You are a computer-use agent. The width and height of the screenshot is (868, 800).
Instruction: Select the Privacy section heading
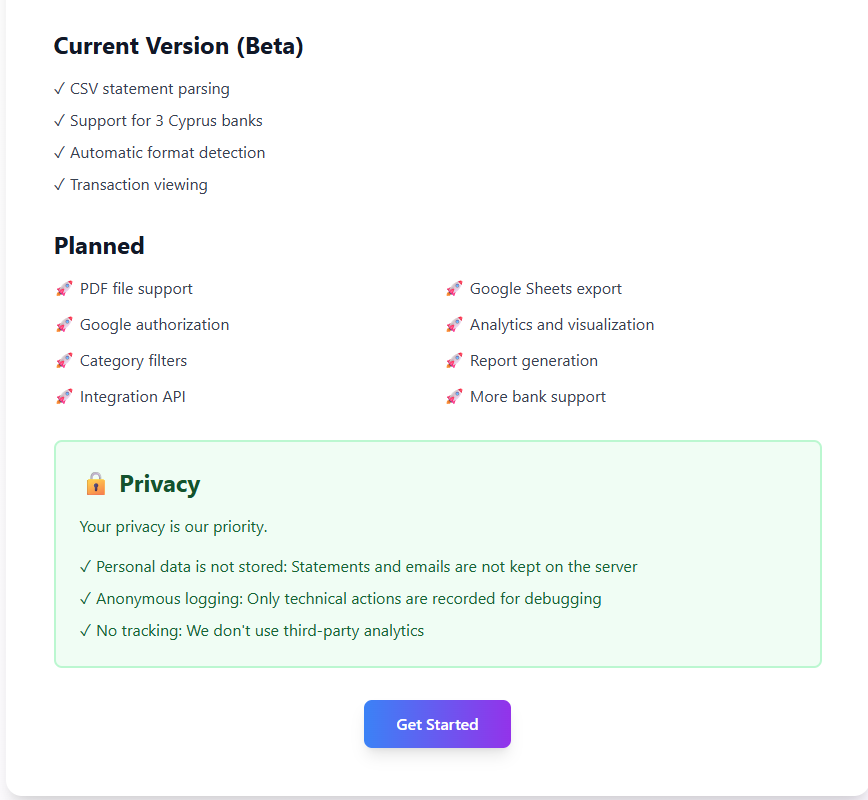coord(160,483)
